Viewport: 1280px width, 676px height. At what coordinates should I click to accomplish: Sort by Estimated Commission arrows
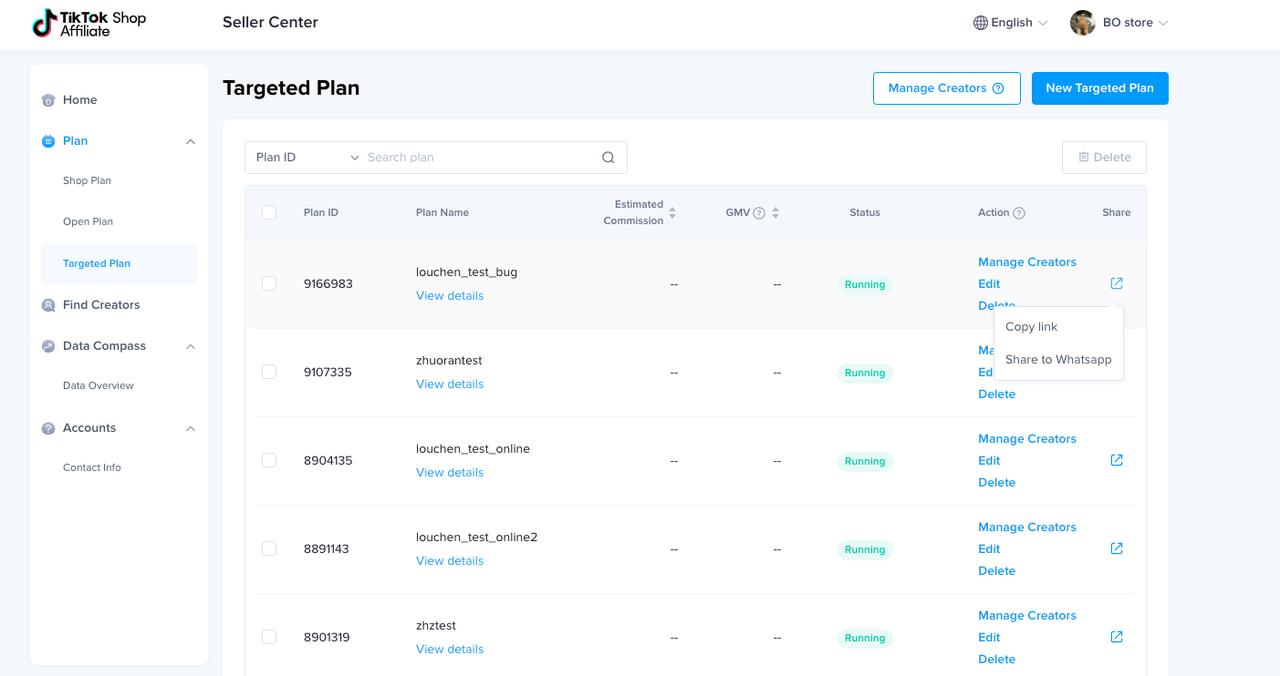pos(672,213)
